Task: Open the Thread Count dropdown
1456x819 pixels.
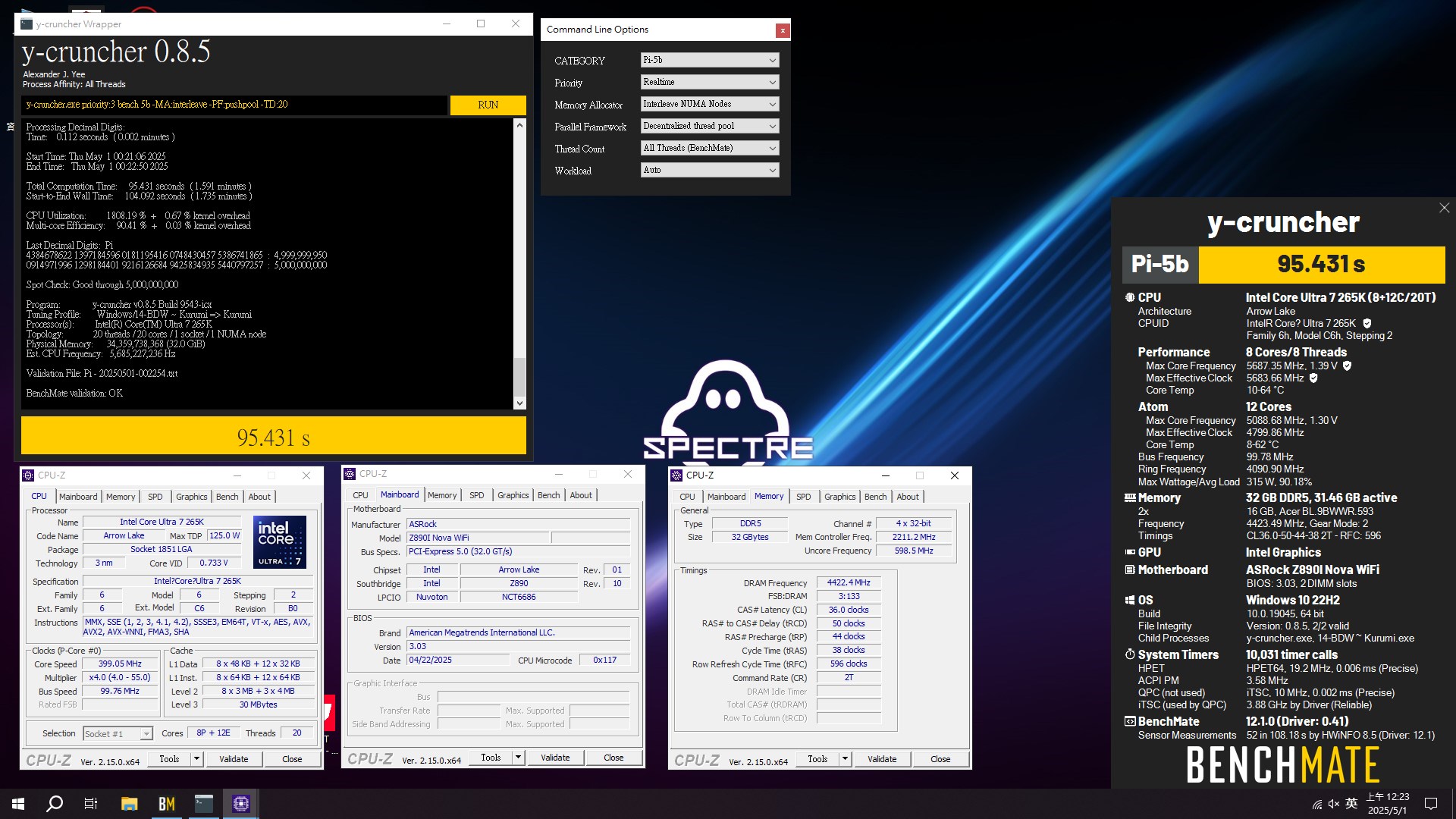Action: pyautogui.click(x=710, y=148)
